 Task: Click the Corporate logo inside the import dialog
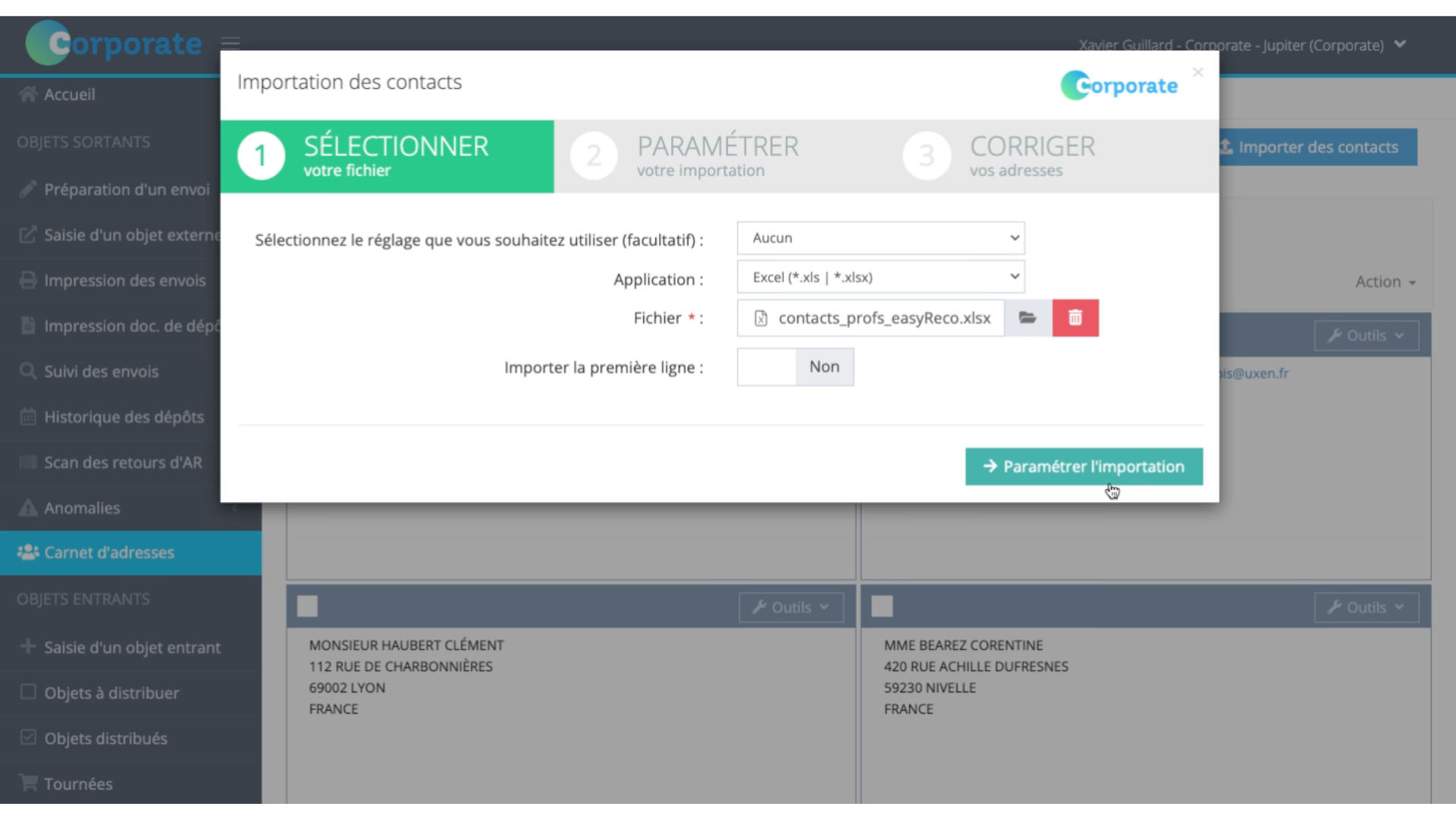click(1119, 85)
